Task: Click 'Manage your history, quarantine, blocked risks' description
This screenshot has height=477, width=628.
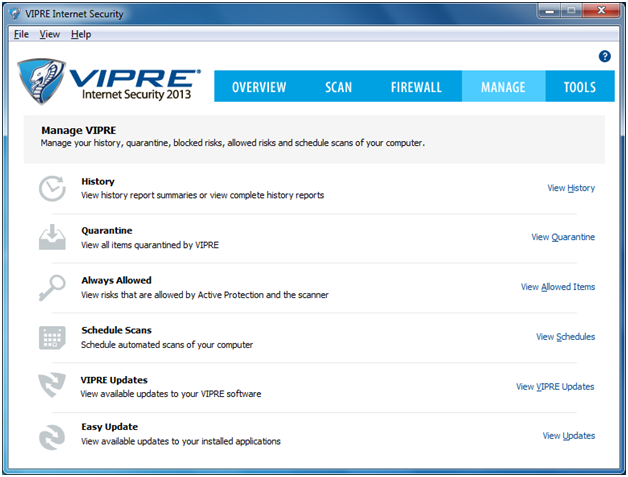Action: 232,143
